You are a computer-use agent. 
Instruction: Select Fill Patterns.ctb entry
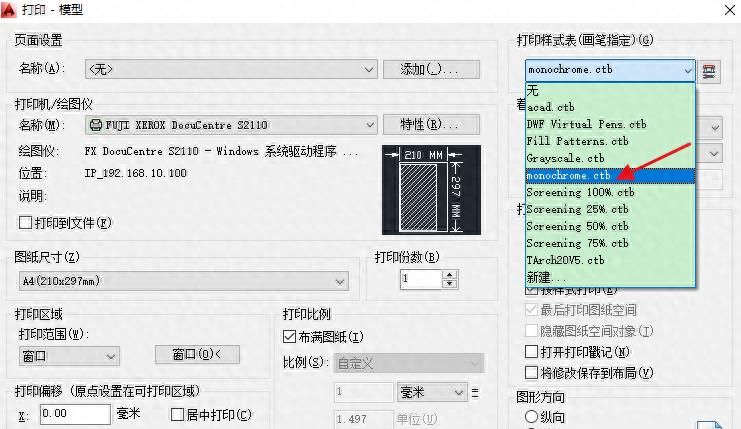(x=610, y=141)
